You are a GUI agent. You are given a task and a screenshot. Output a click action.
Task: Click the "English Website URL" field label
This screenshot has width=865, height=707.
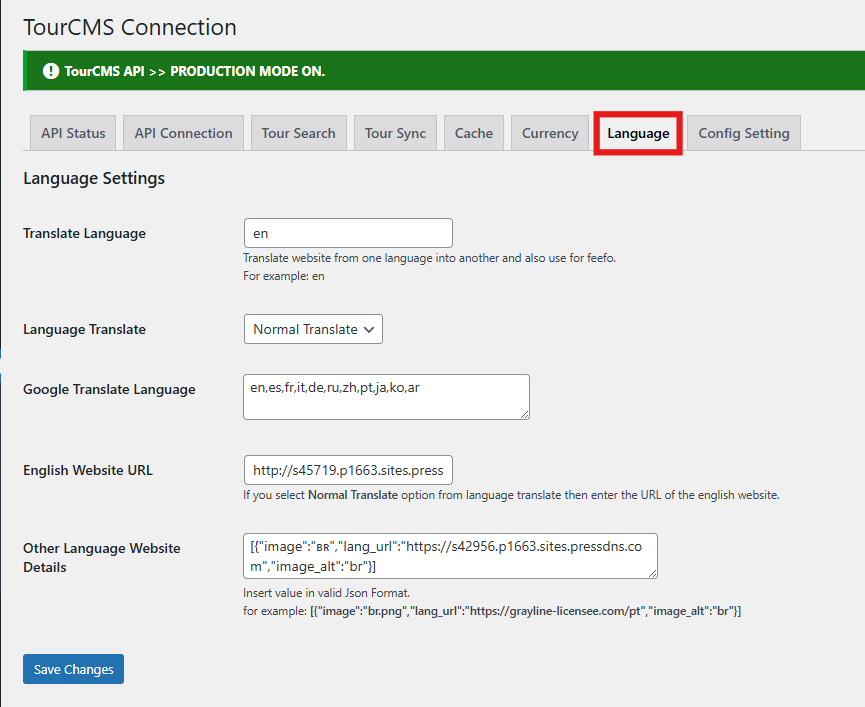tap(88, 470)
